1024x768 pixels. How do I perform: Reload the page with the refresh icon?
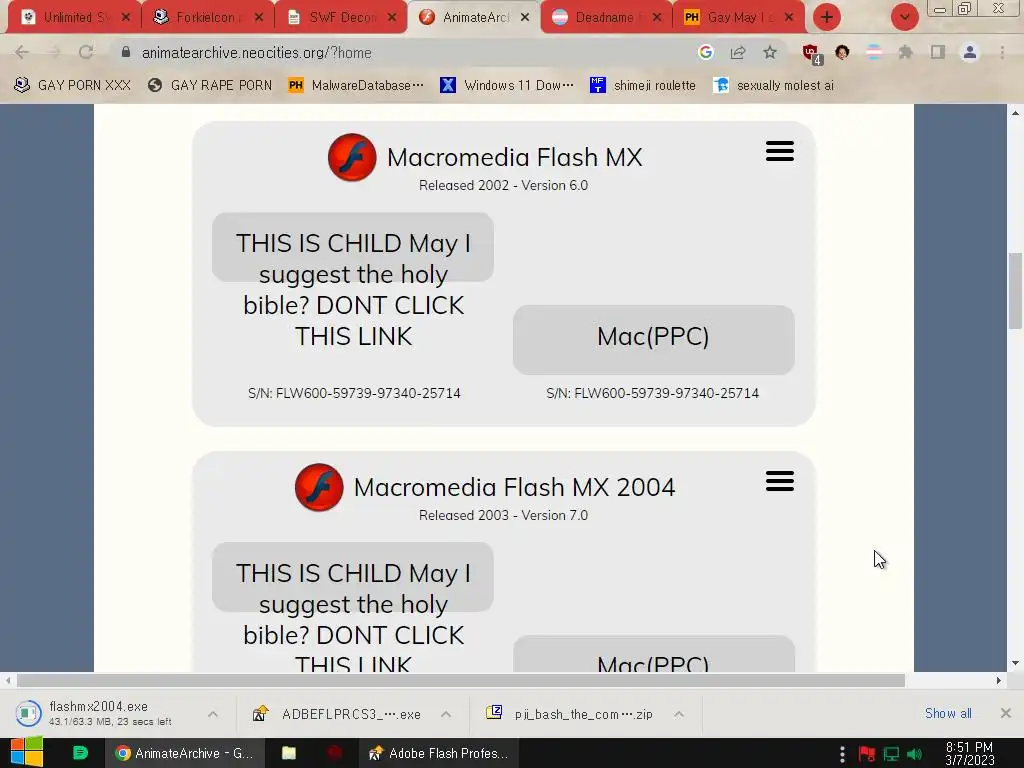[86, 52]
